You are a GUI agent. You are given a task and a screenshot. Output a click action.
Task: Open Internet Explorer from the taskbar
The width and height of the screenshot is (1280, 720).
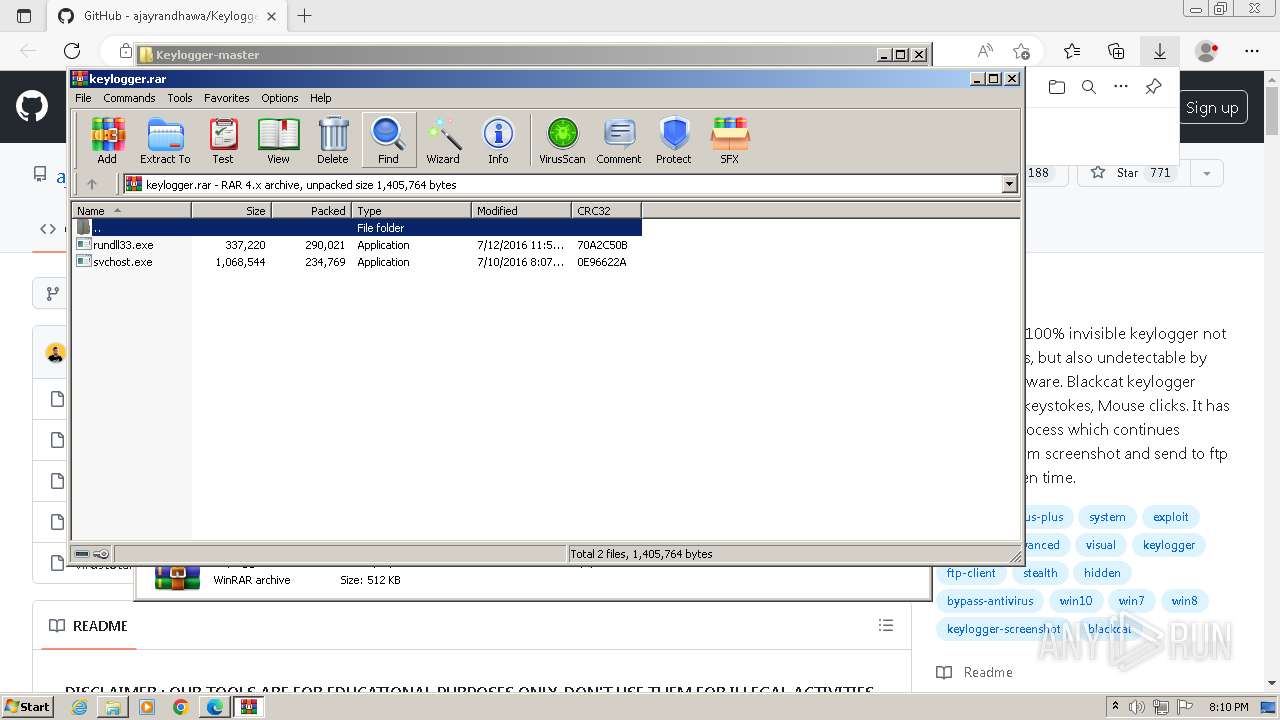[80, 707]
